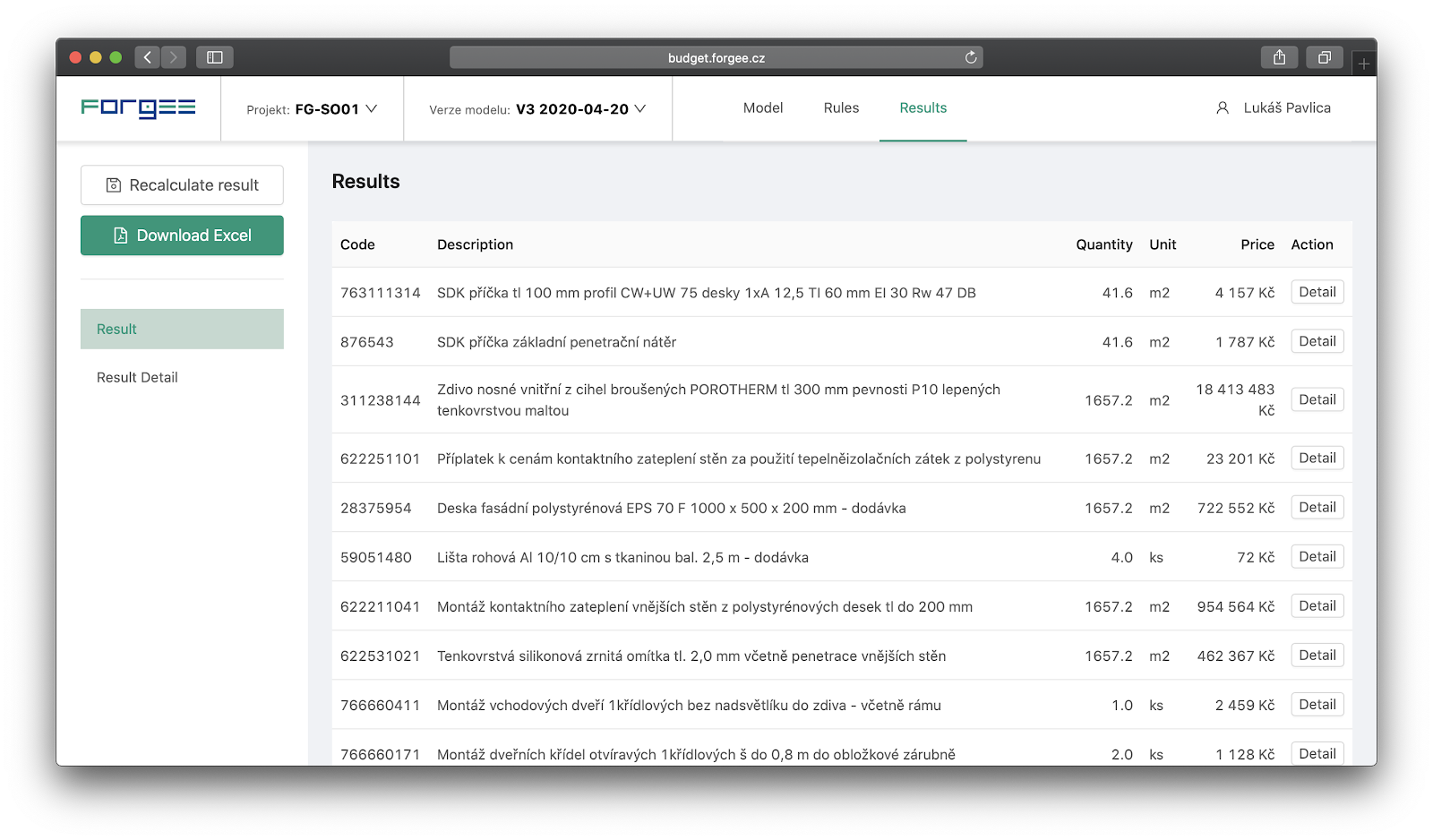
Task: Show all tabs overview icon
Action: [1325, 57]
